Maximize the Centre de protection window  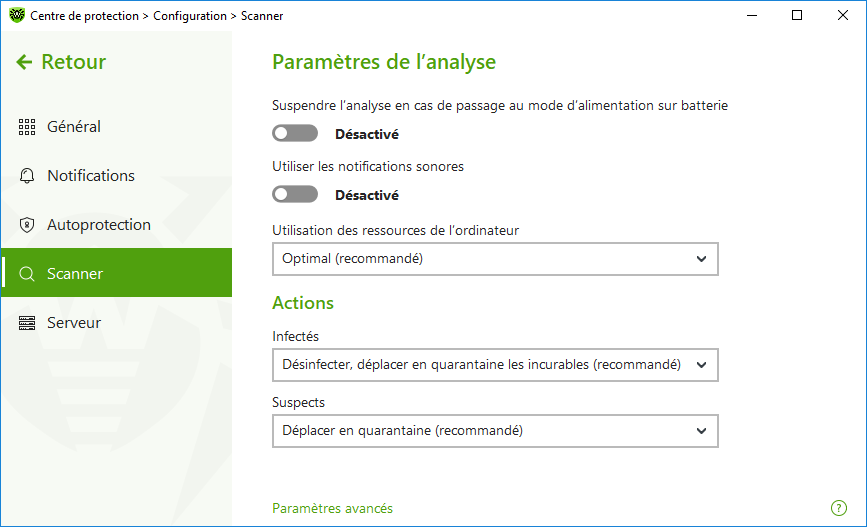pyautogui.click(x=797, y=15)
